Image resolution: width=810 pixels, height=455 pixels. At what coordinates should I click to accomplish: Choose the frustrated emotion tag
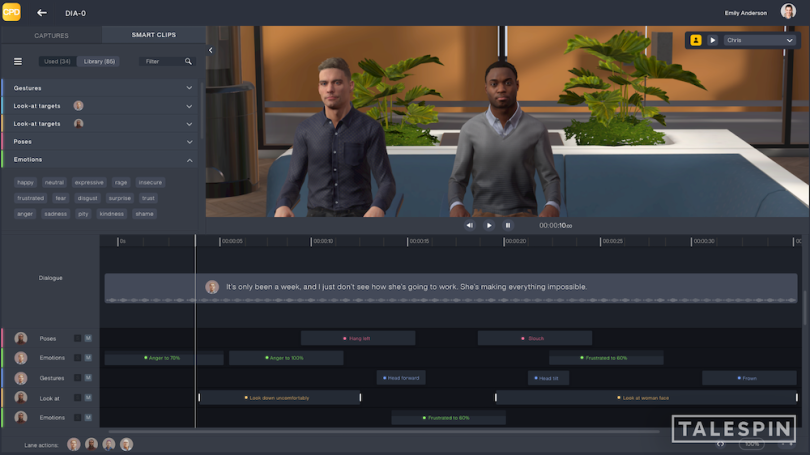click(30, 198)
